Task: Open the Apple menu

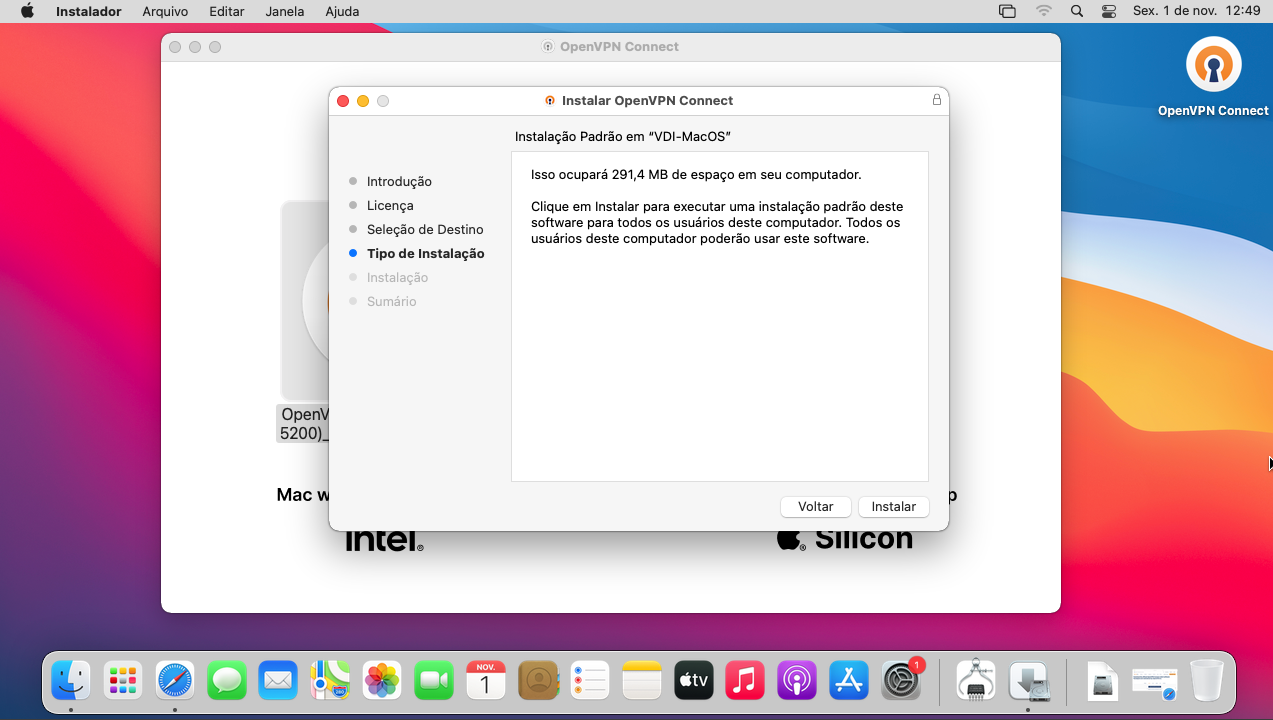Action: (x=27, y=11)
